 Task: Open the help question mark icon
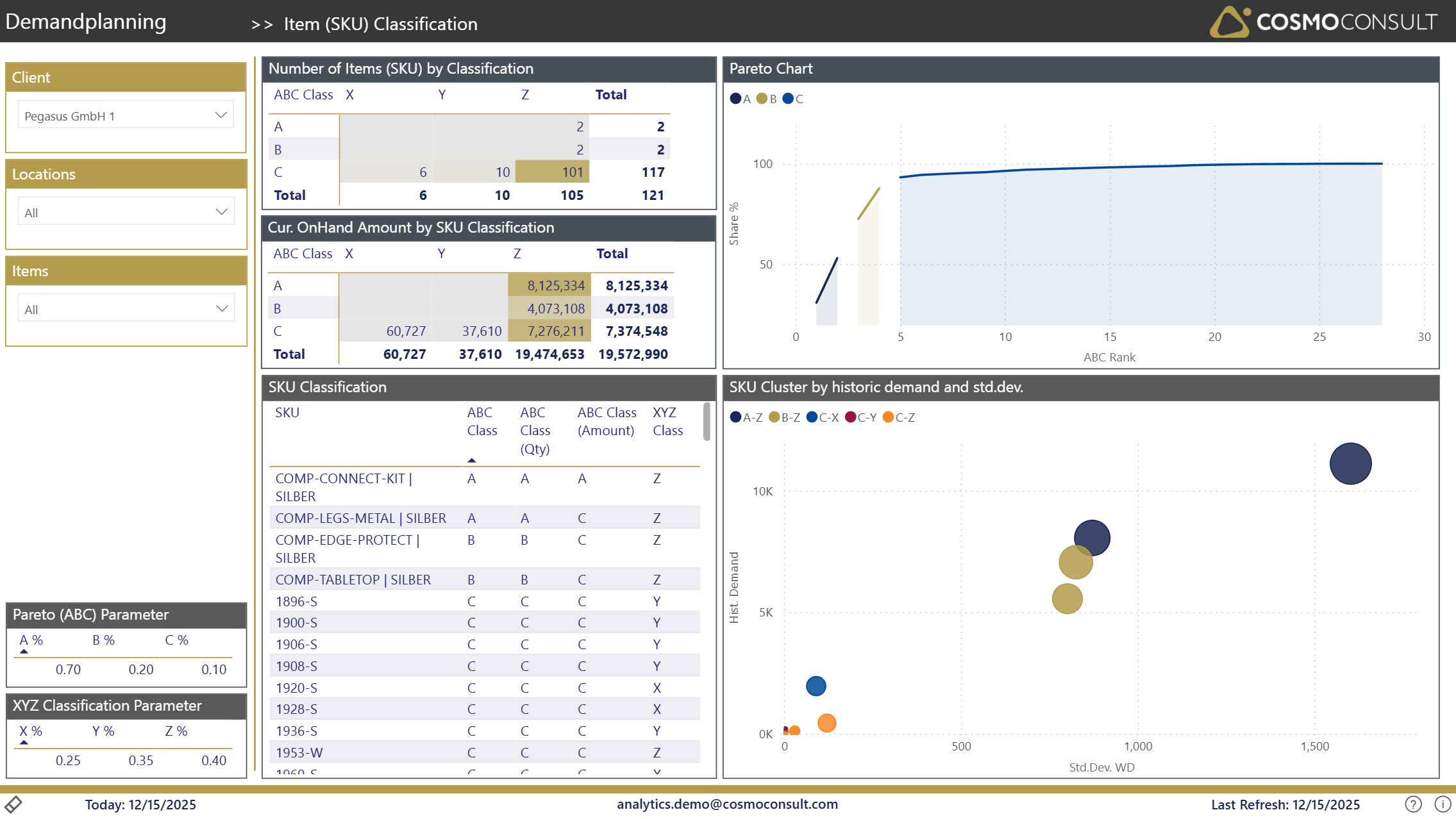pos(1413,804)
